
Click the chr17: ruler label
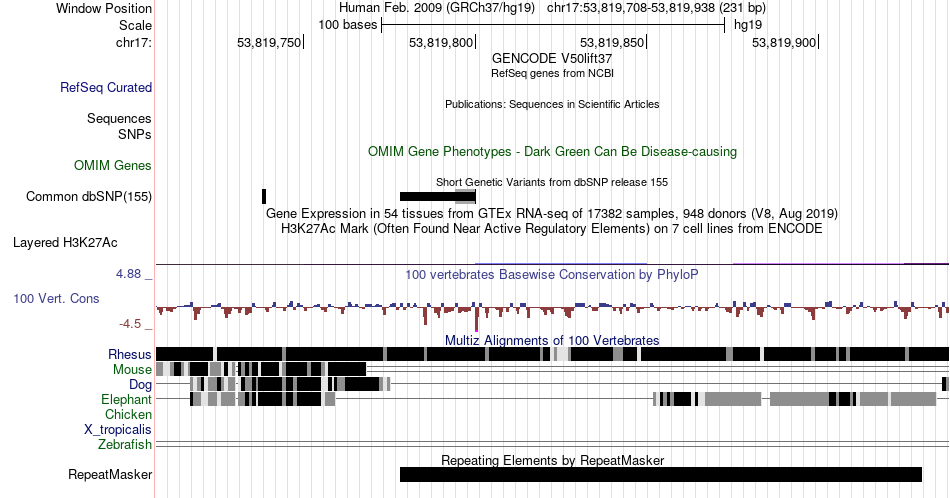tap(134, 43)
